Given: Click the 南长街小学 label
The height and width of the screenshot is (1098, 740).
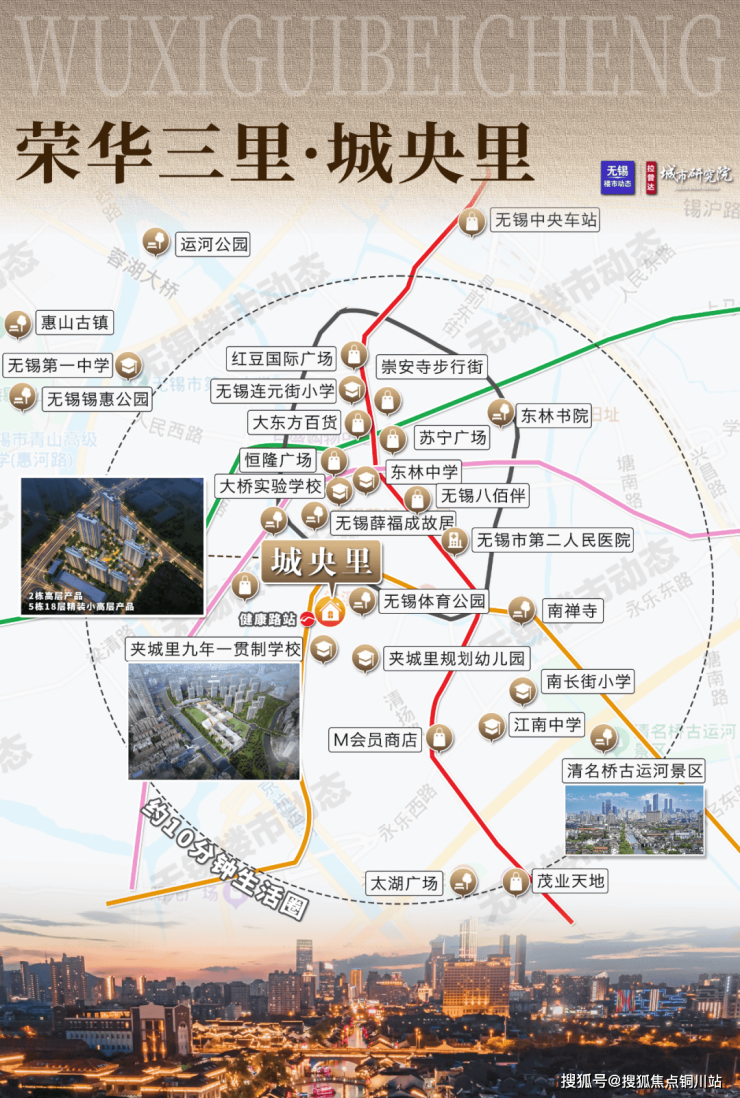Looking at the screenshot, I should pyautogui.click(x=587, y=681).
